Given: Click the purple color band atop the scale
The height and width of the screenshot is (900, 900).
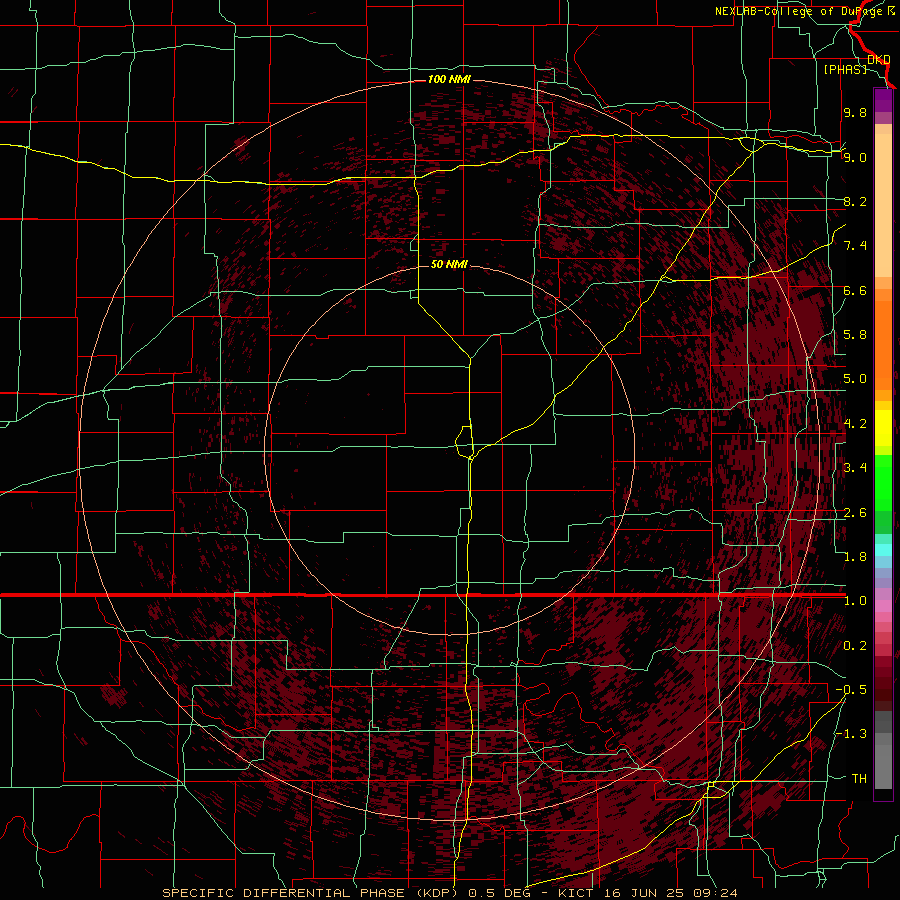Looking at the screenshot, I should 883,101.
